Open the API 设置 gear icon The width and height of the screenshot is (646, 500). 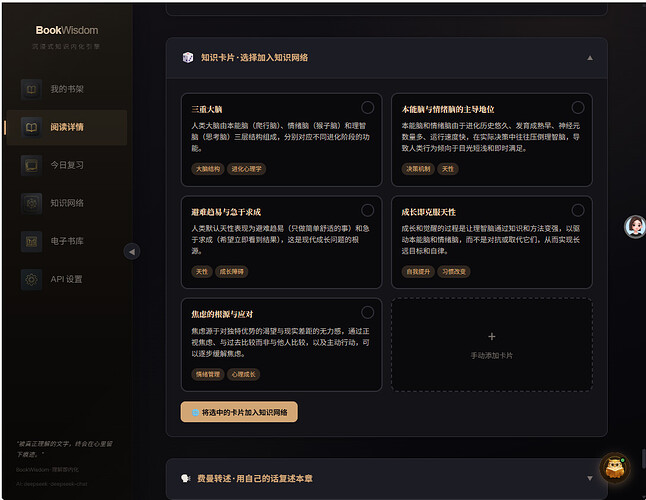point(31,279)
